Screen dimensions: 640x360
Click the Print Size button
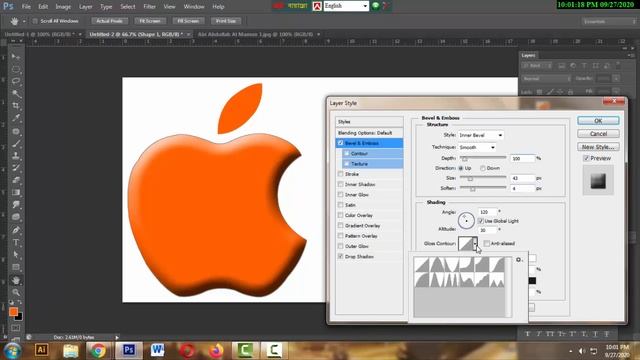coord(226,21)
